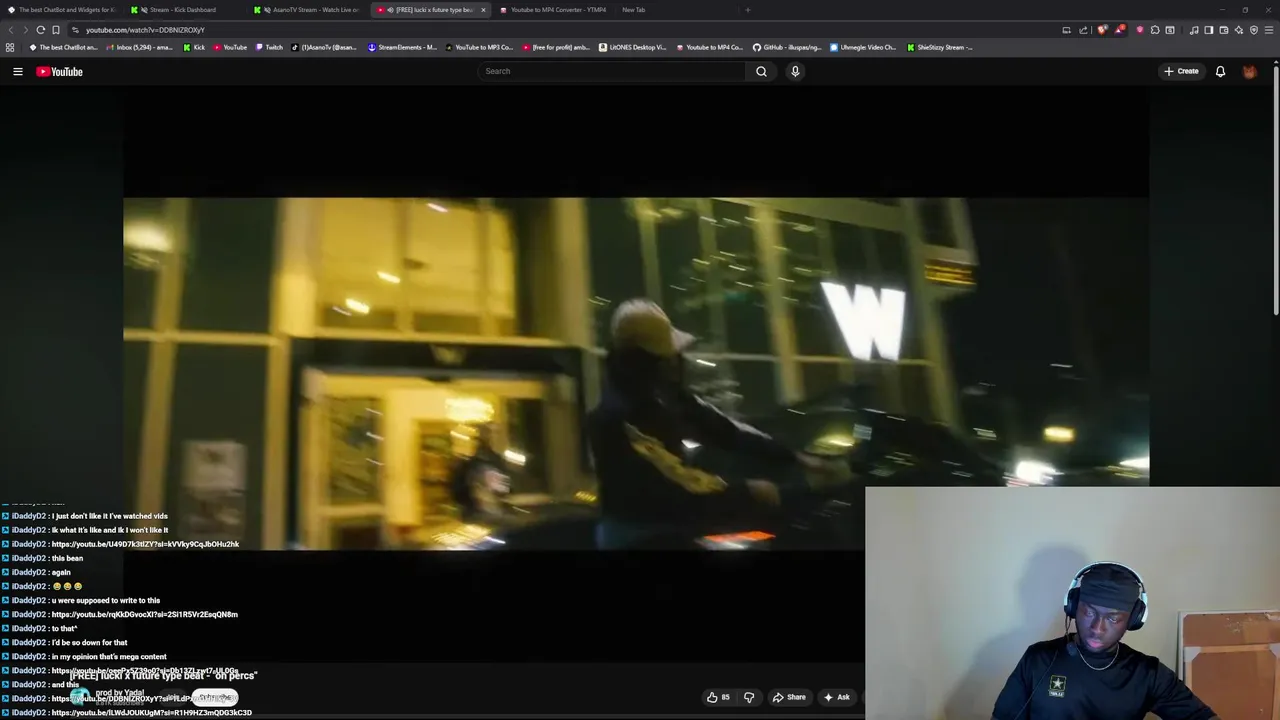The image size is (1280, 720).
Task: Close the lucki x future type beat tab
Action: (x=483, y=10)
